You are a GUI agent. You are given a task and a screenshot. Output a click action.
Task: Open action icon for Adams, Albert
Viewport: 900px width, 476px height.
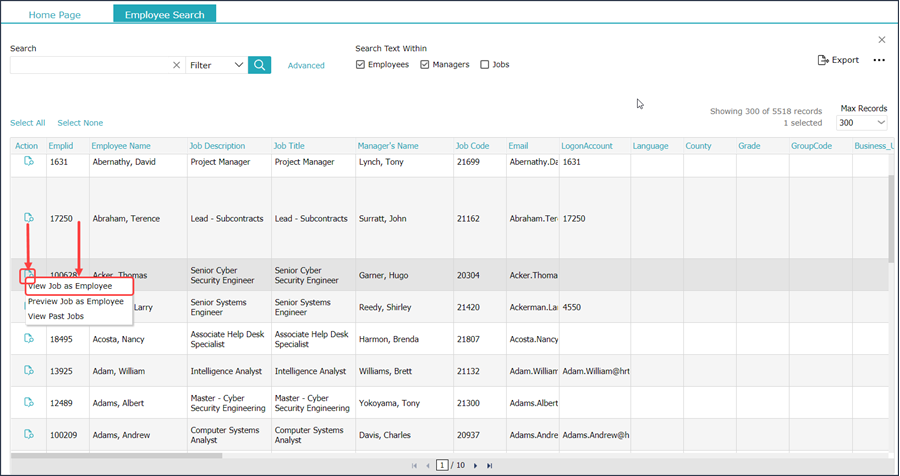pos(29,401)
